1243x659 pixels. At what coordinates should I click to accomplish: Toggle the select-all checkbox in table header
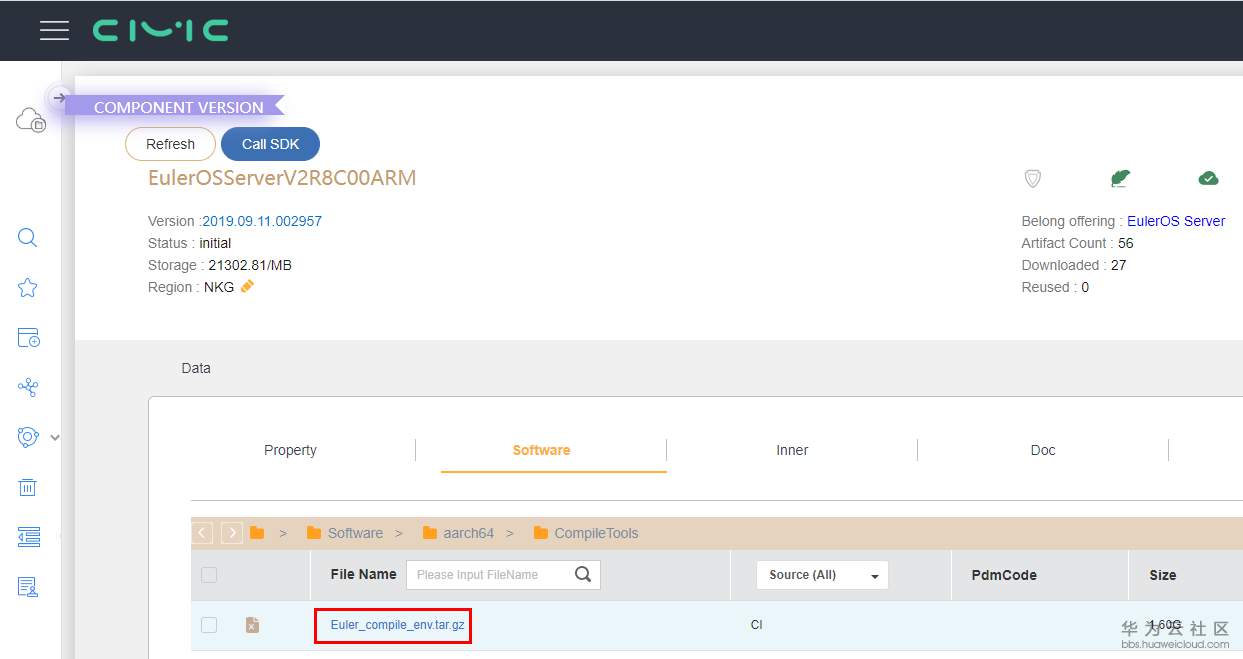pyautogui.click(x=209, y=575)
